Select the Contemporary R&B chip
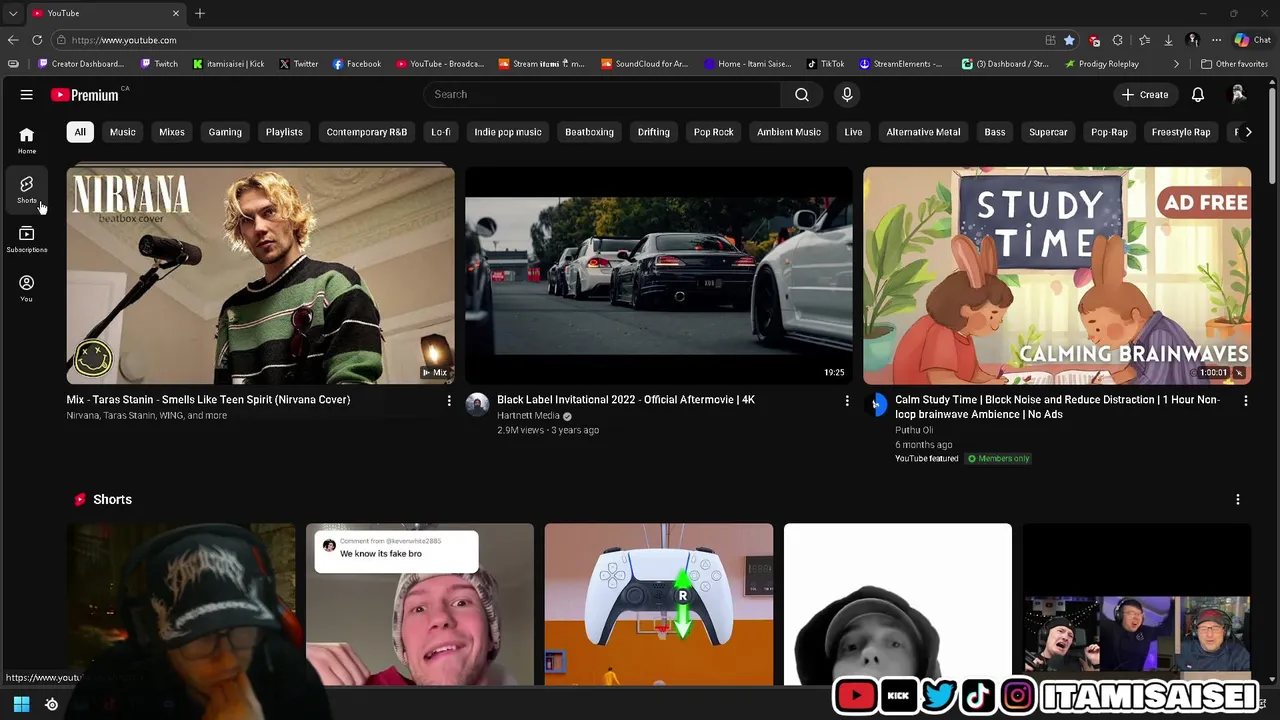Viewport: 1280px width, 720px height. (x=367, y=132)
